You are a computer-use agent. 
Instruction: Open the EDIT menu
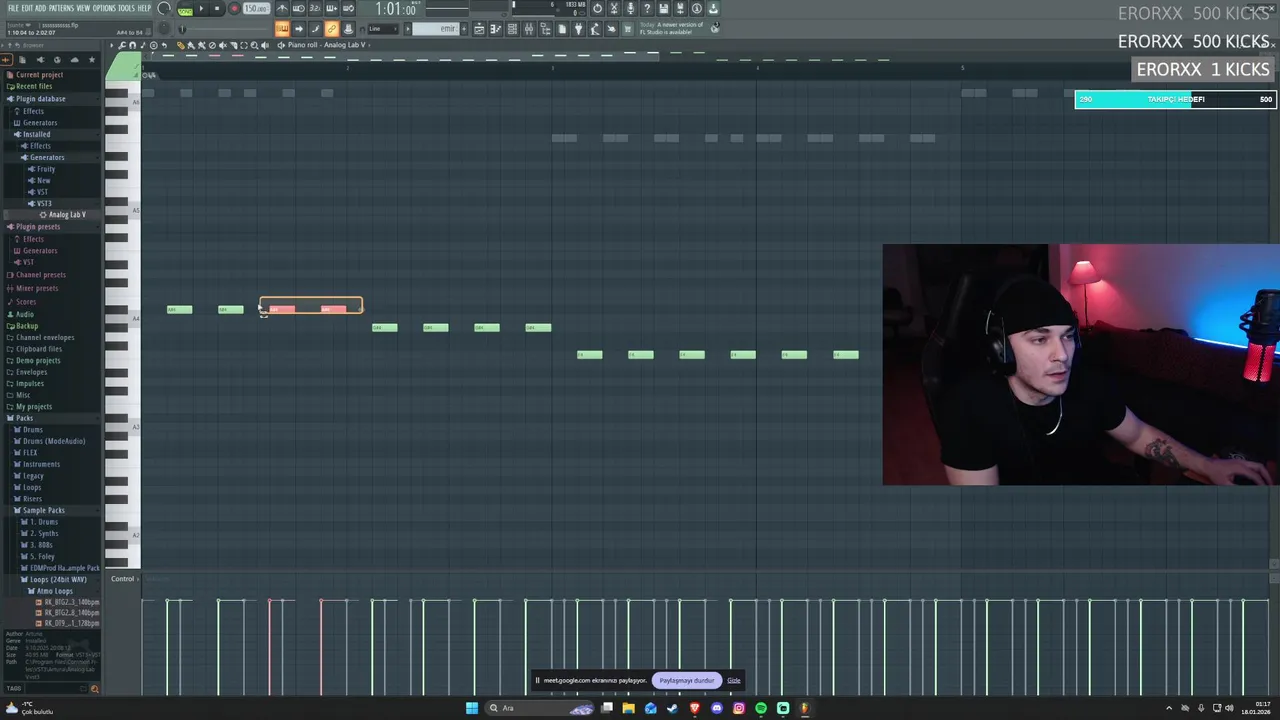click(26, 8)
